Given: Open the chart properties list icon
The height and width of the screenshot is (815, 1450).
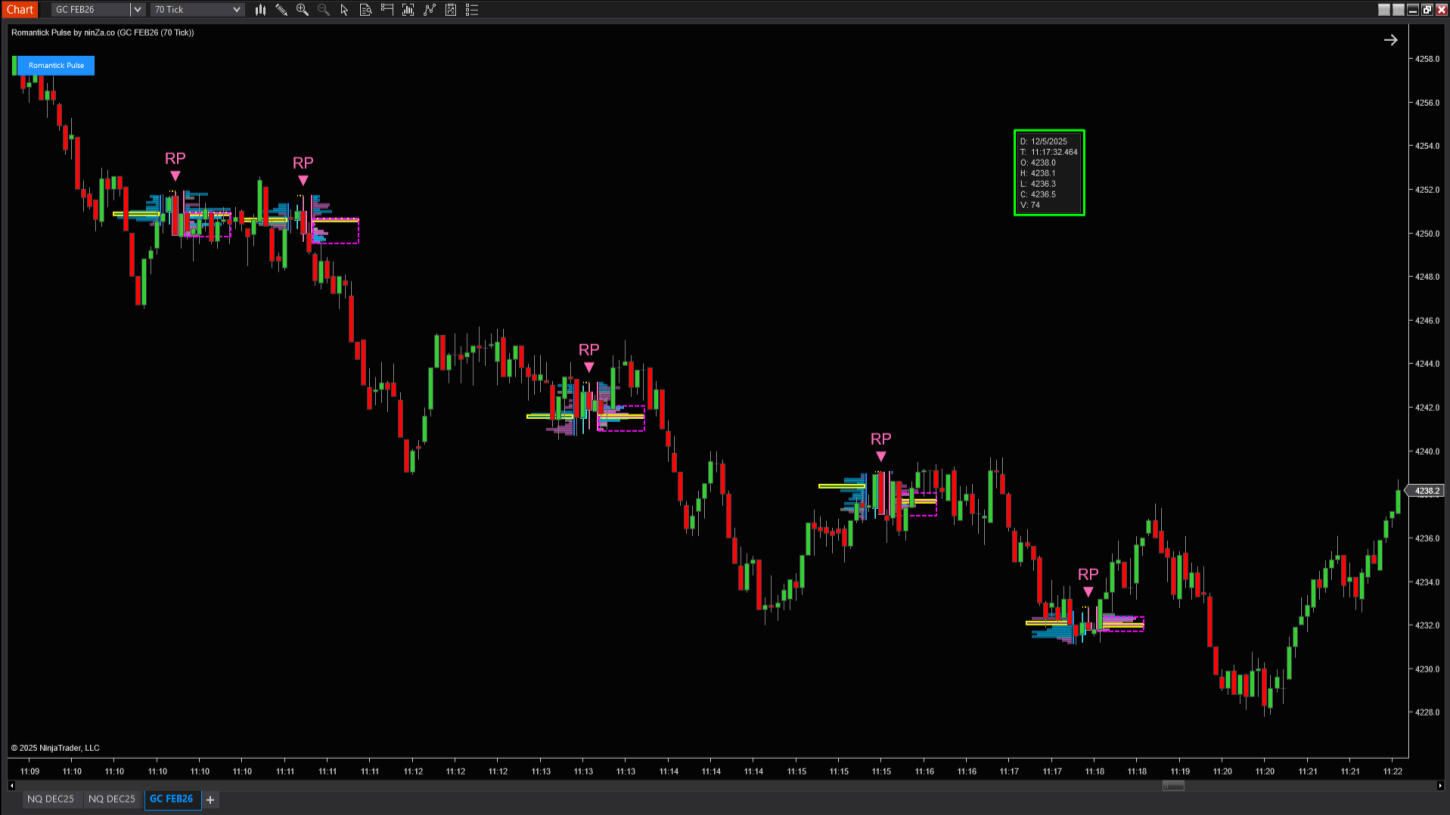Looking at the screenshot, I should (x=472, y=10).
